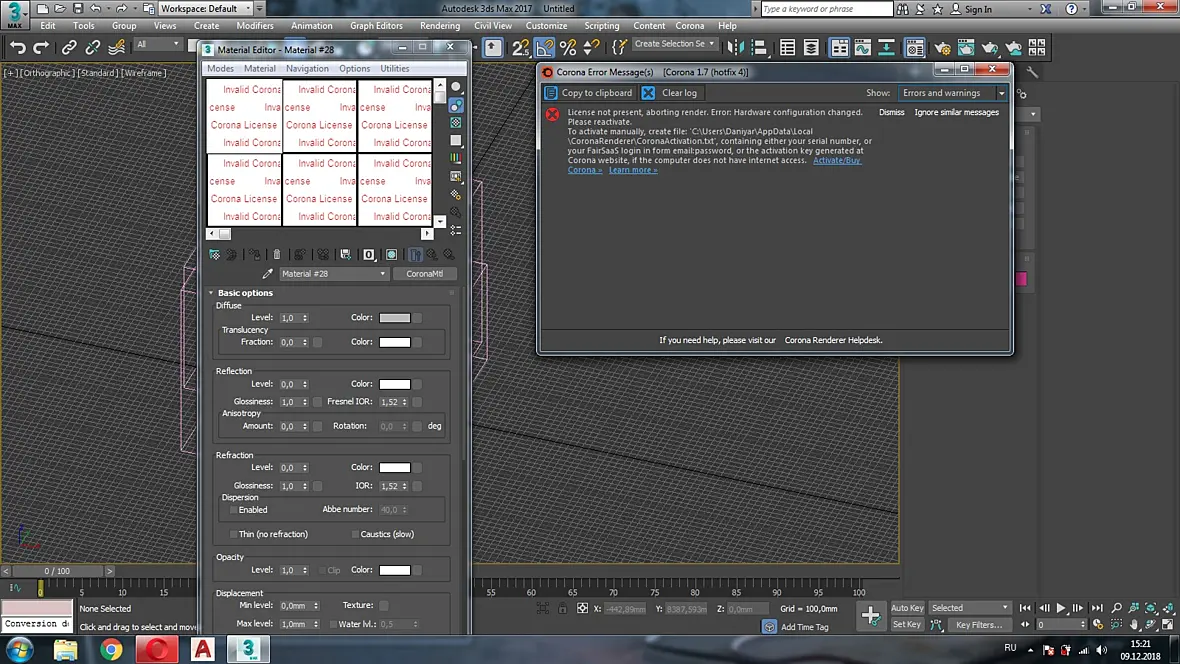Click Ignore similar messages
Viewport: 1180px width, 664px height.
pyautogui.click(x=956, y=112)
